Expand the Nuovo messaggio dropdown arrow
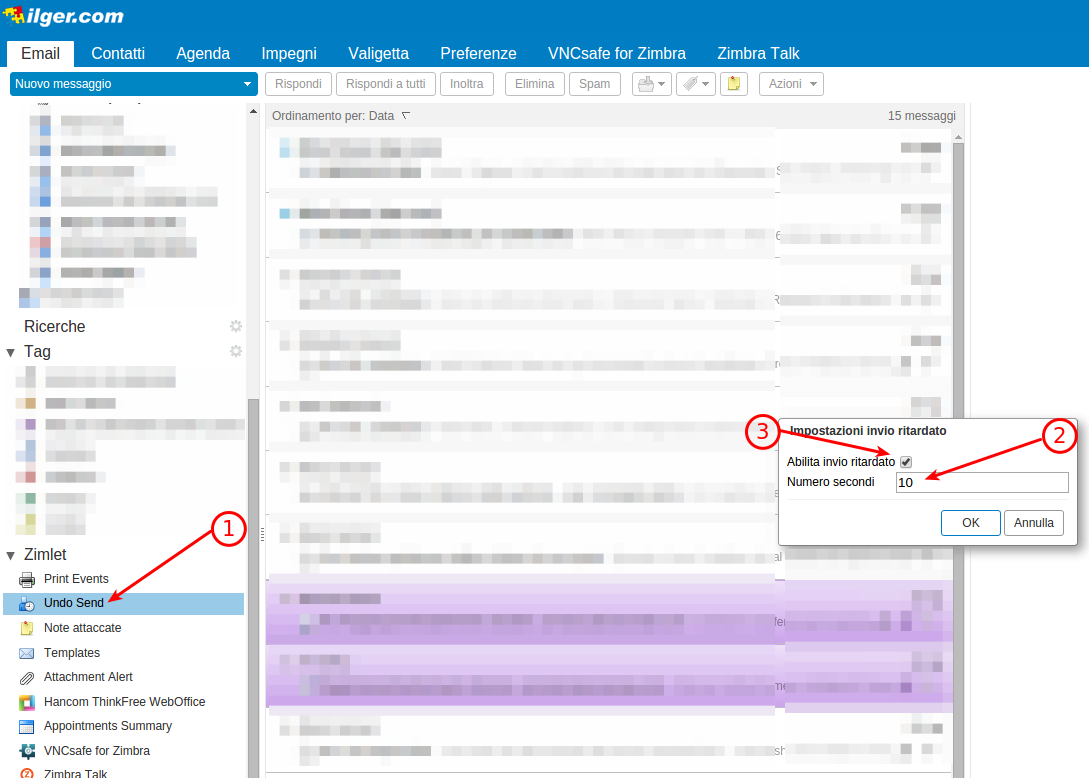This screenshot has height=778, width=1089. (247, 84)
